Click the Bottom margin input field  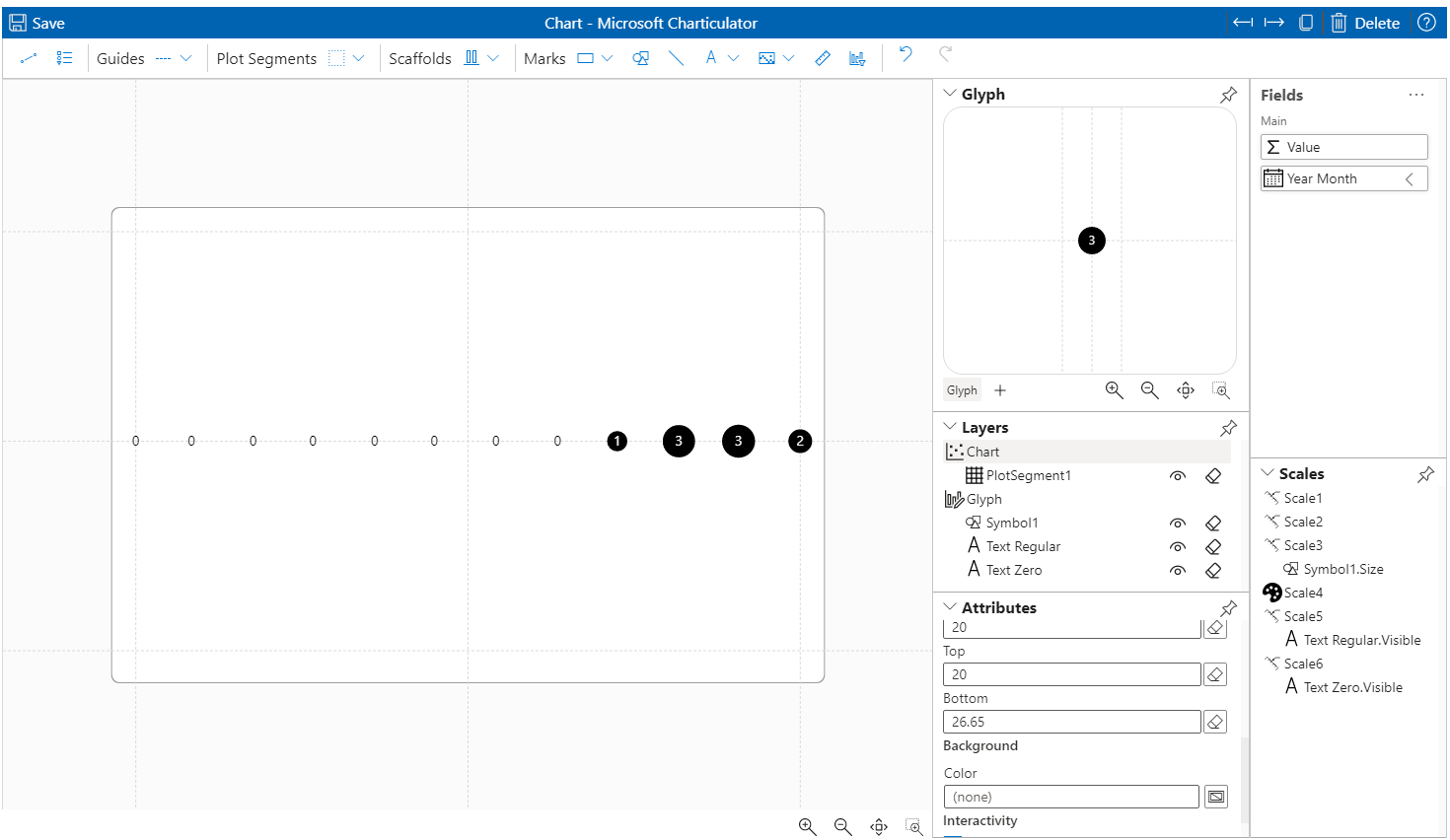coord(1072,723)
